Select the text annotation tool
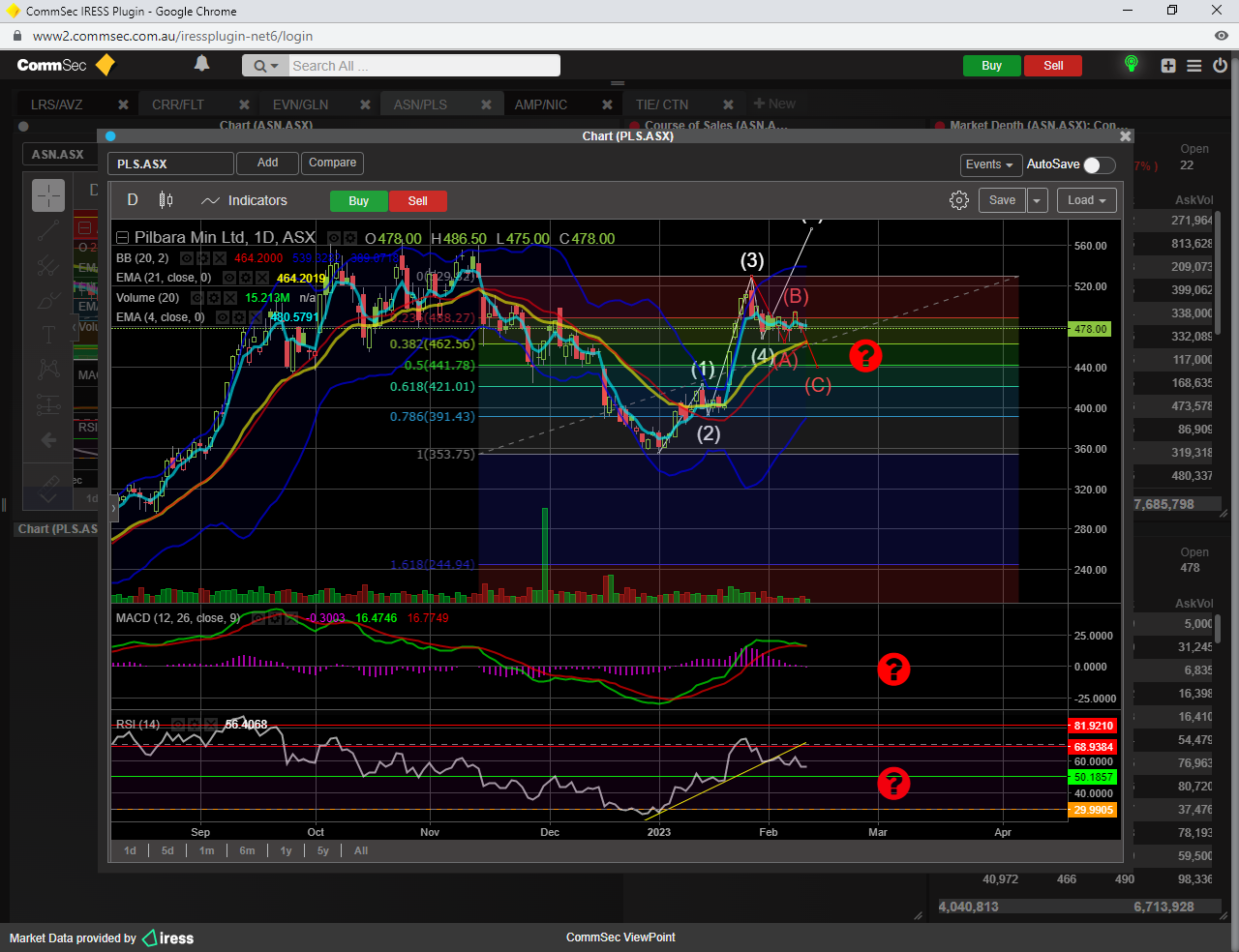 tap(48, 335)
